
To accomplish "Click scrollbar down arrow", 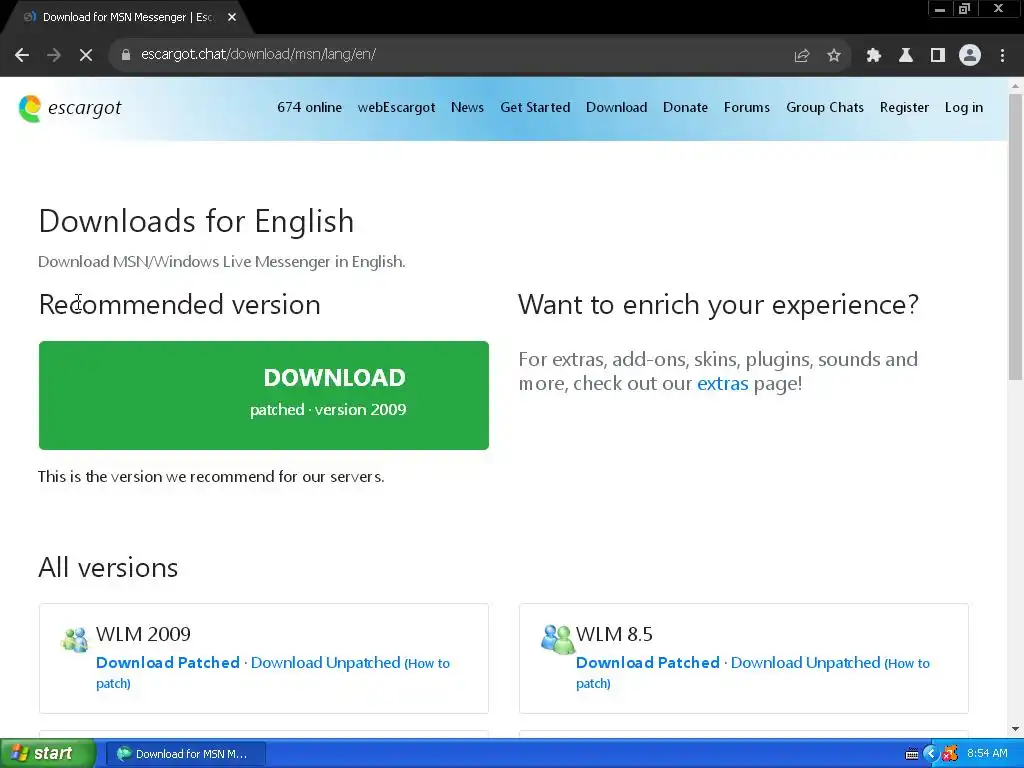I will click(1015, 729).
